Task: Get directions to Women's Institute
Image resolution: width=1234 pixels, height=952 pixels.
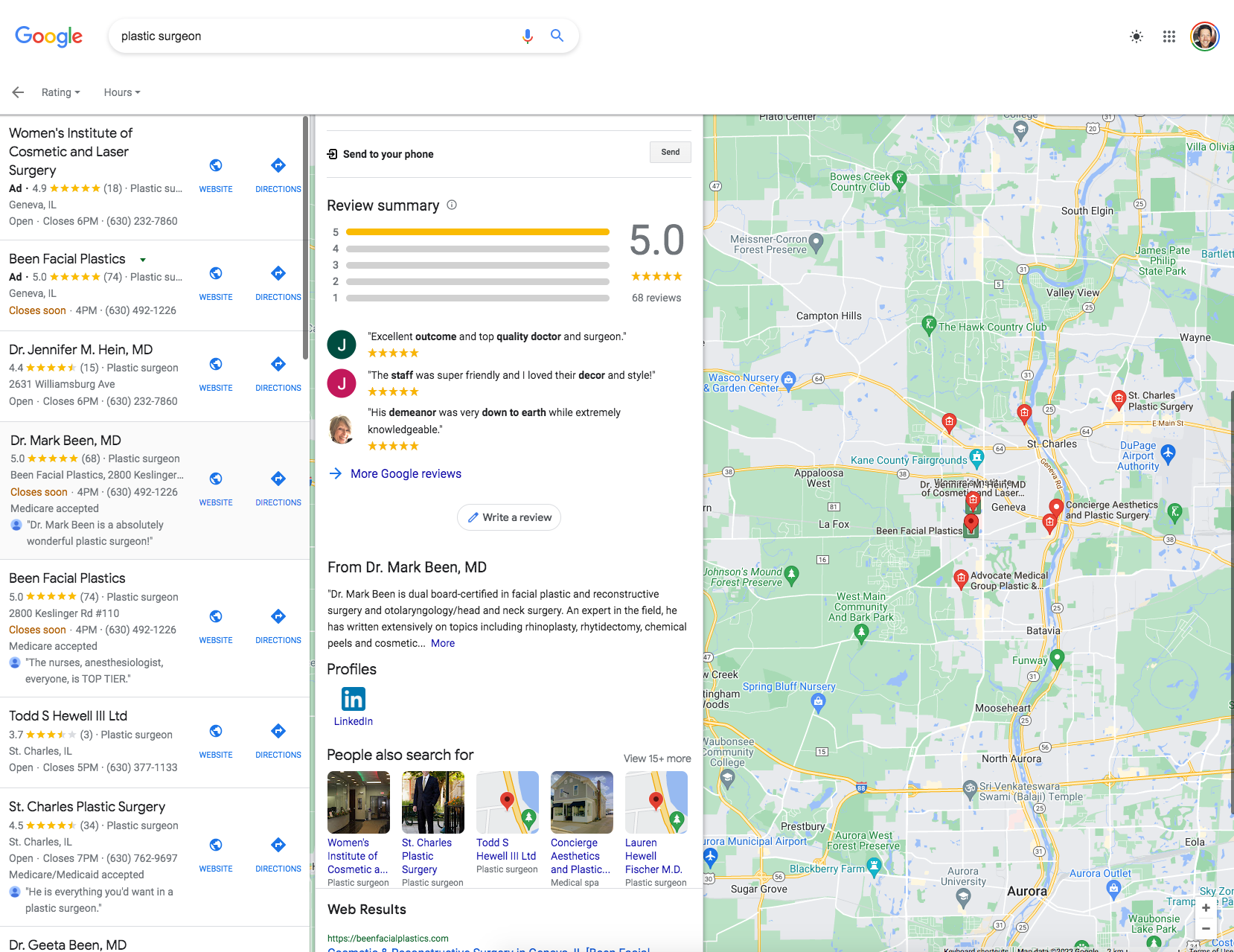Action: click(x=278, y=165)
